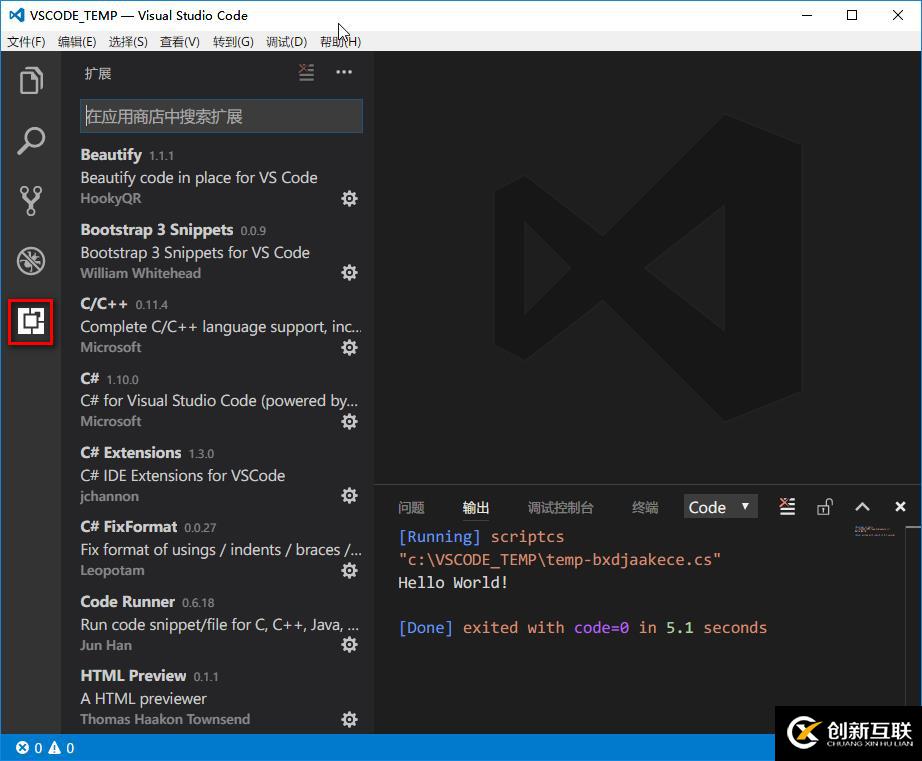
Task: Open C# extension settings gear
Action: (349, 422)
